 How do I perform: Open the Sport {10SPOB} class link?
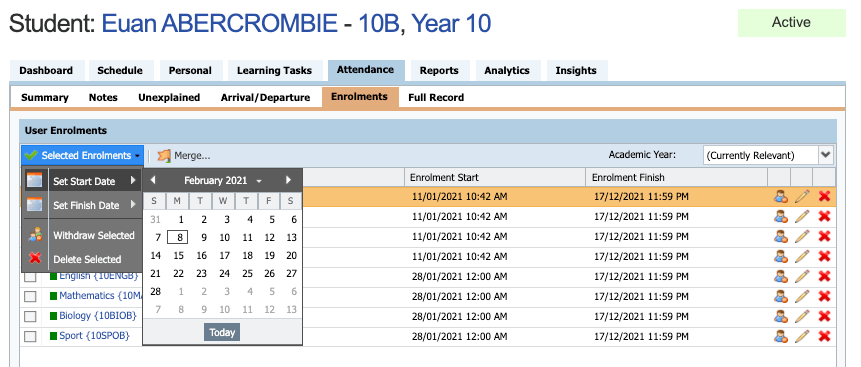pyautogui.click(x=94, y=336)
